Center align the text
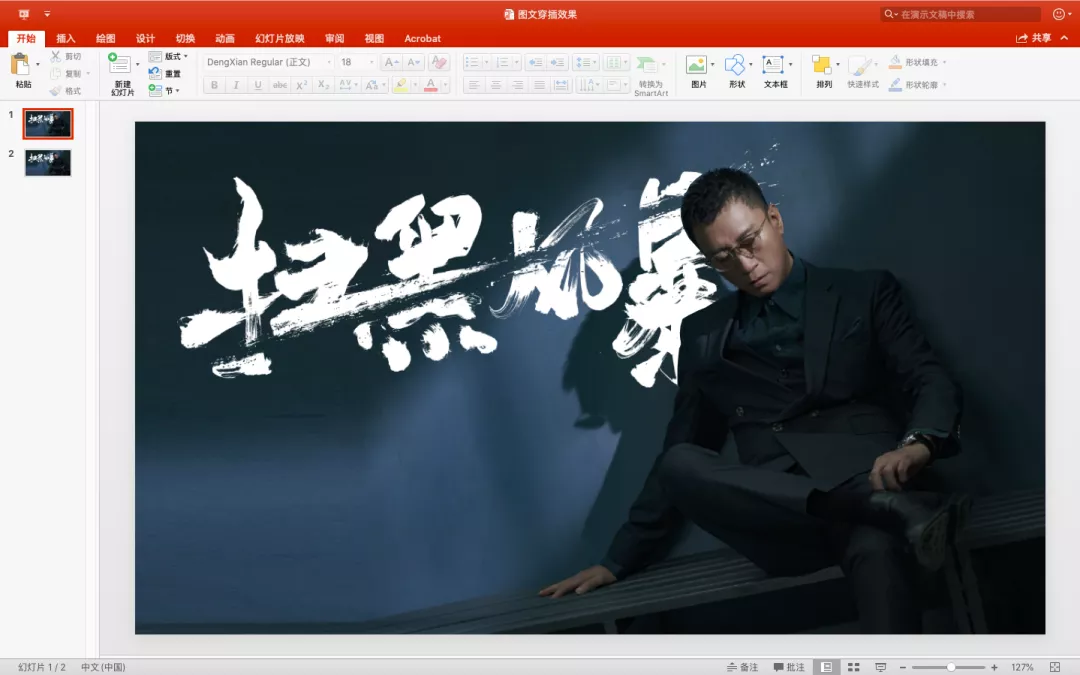This screenshot has height=675, width=1080. 496,85
